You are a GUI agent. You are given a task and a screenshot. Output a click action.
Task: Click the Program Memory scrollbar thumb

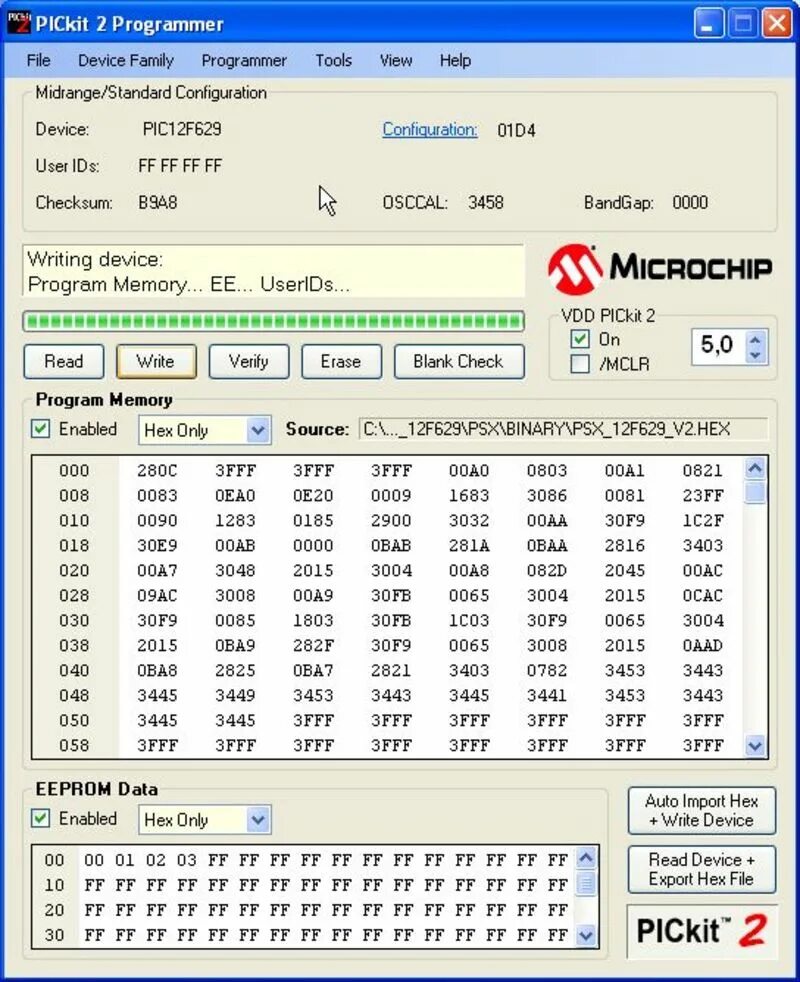(755, 492)
